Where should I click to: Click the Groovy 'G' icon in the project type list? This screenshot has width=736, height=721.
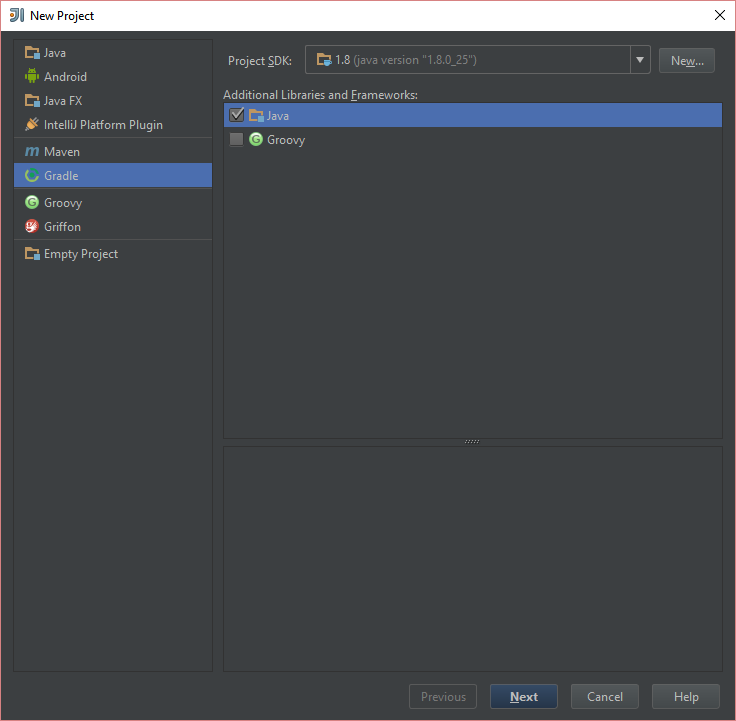[x=32, y=202]
